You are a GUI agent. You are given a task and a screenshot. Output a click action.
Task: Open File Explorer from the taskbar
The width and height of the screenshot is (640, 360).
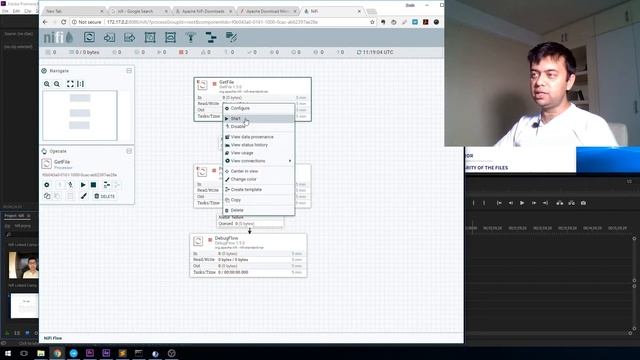coord(41,353)
